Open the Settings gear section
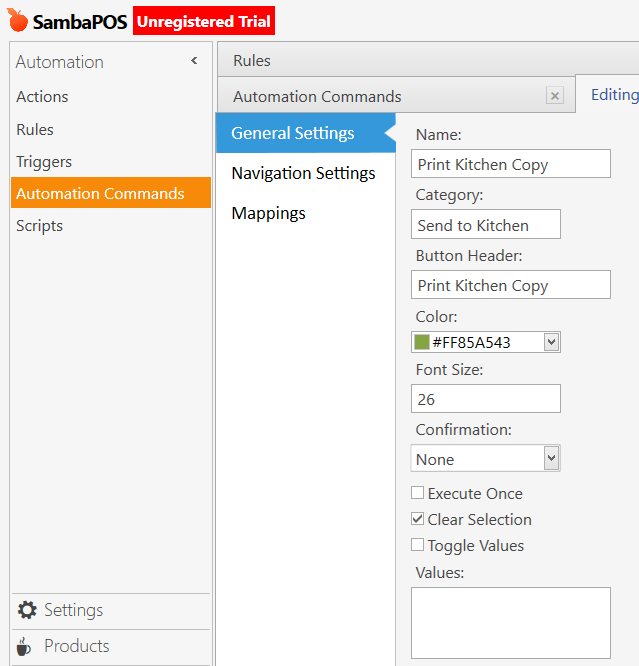 (x=27, y=610)
